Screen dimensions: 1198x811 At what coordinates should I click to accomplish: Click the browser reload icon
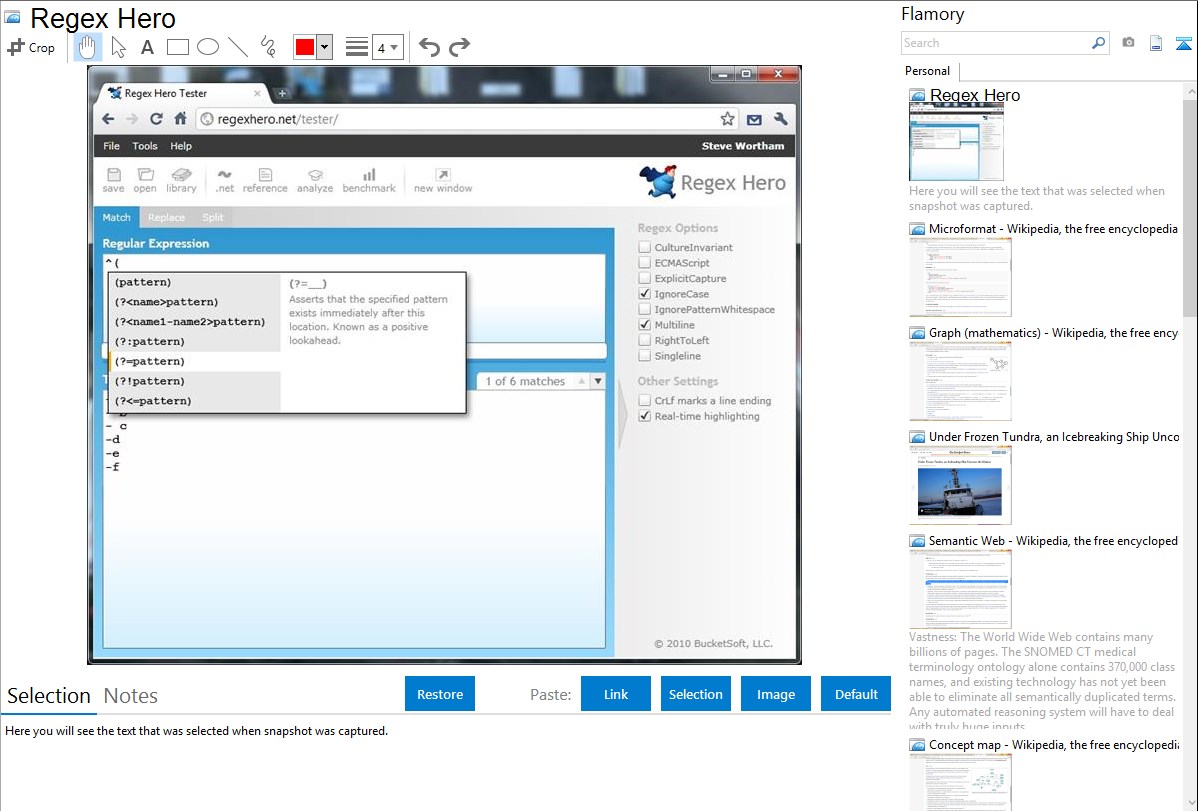click(156, 119)
